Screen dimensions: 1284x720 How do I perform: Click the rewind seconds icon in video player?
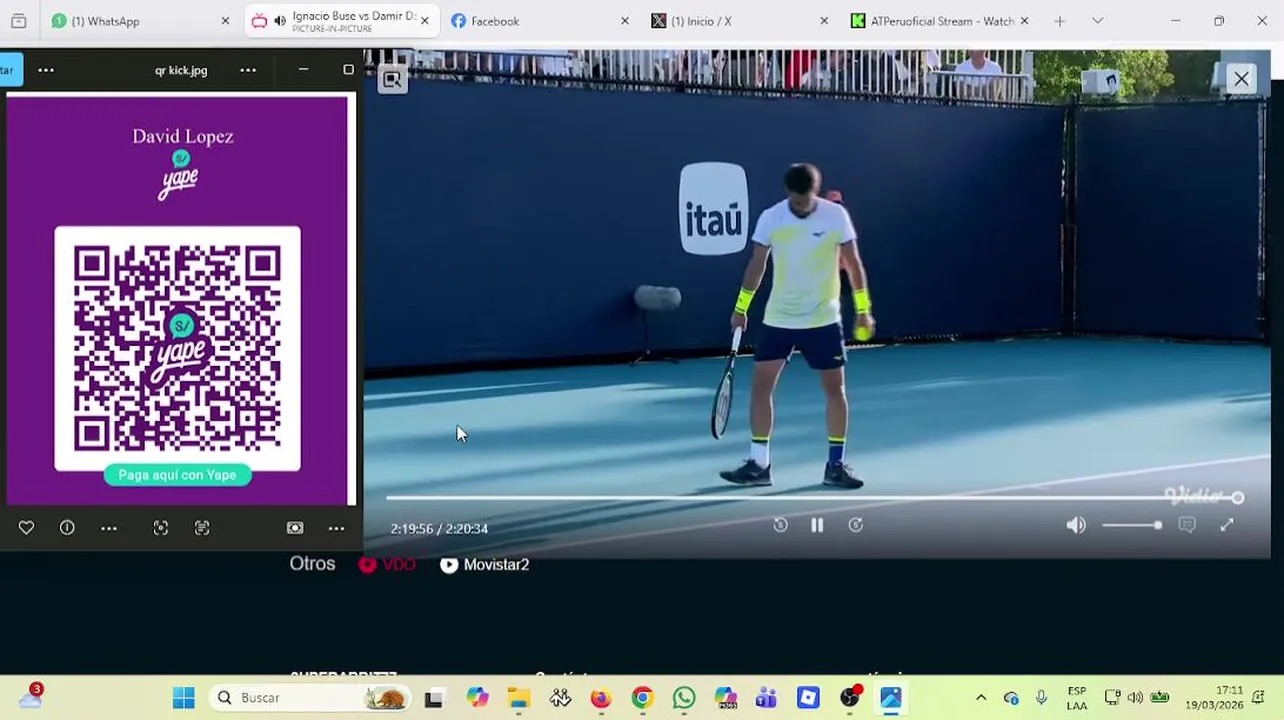(x=780, y=525)
